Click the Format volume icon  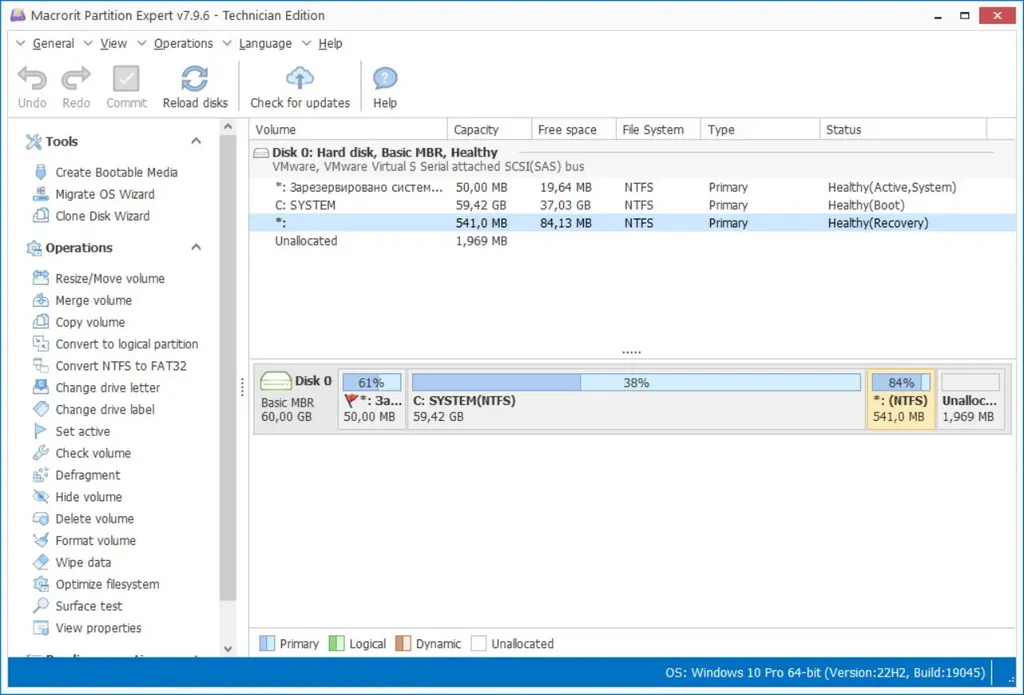coord(40,540)
